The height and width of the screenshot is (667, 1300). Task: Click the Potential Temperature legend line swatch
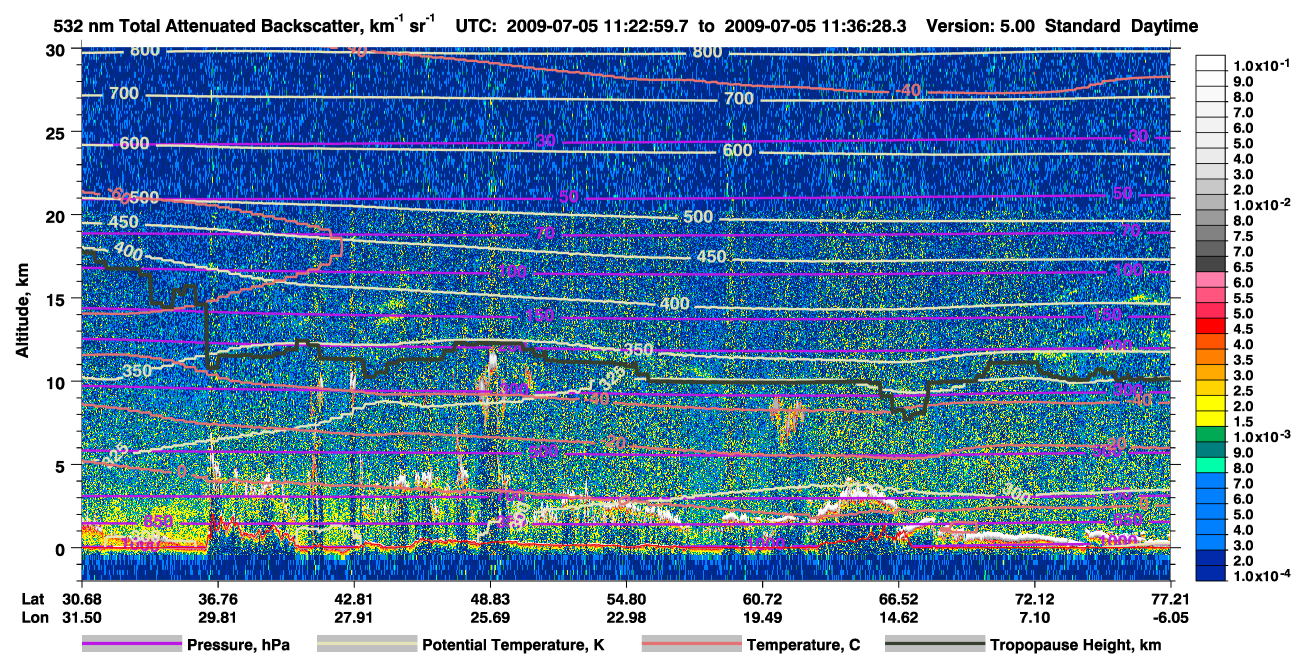coord(367,645)
